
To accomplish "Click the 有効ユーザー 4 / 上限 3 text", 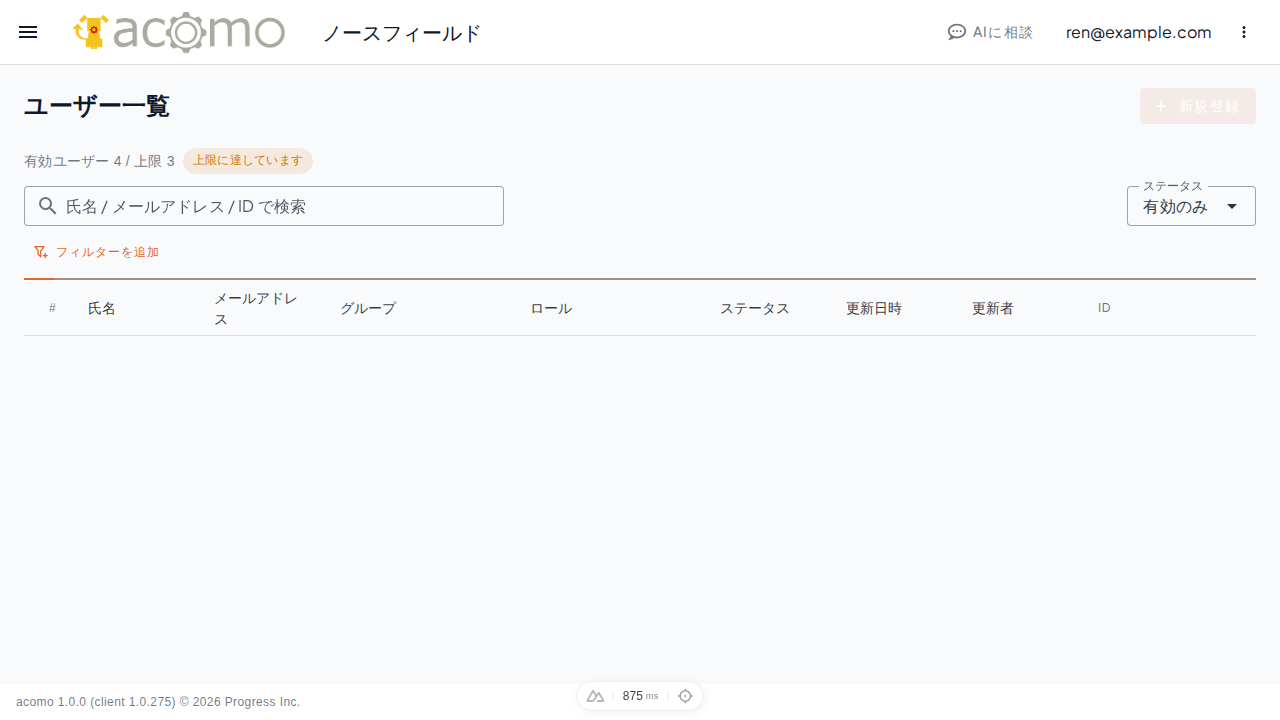I will coord(99,161).
